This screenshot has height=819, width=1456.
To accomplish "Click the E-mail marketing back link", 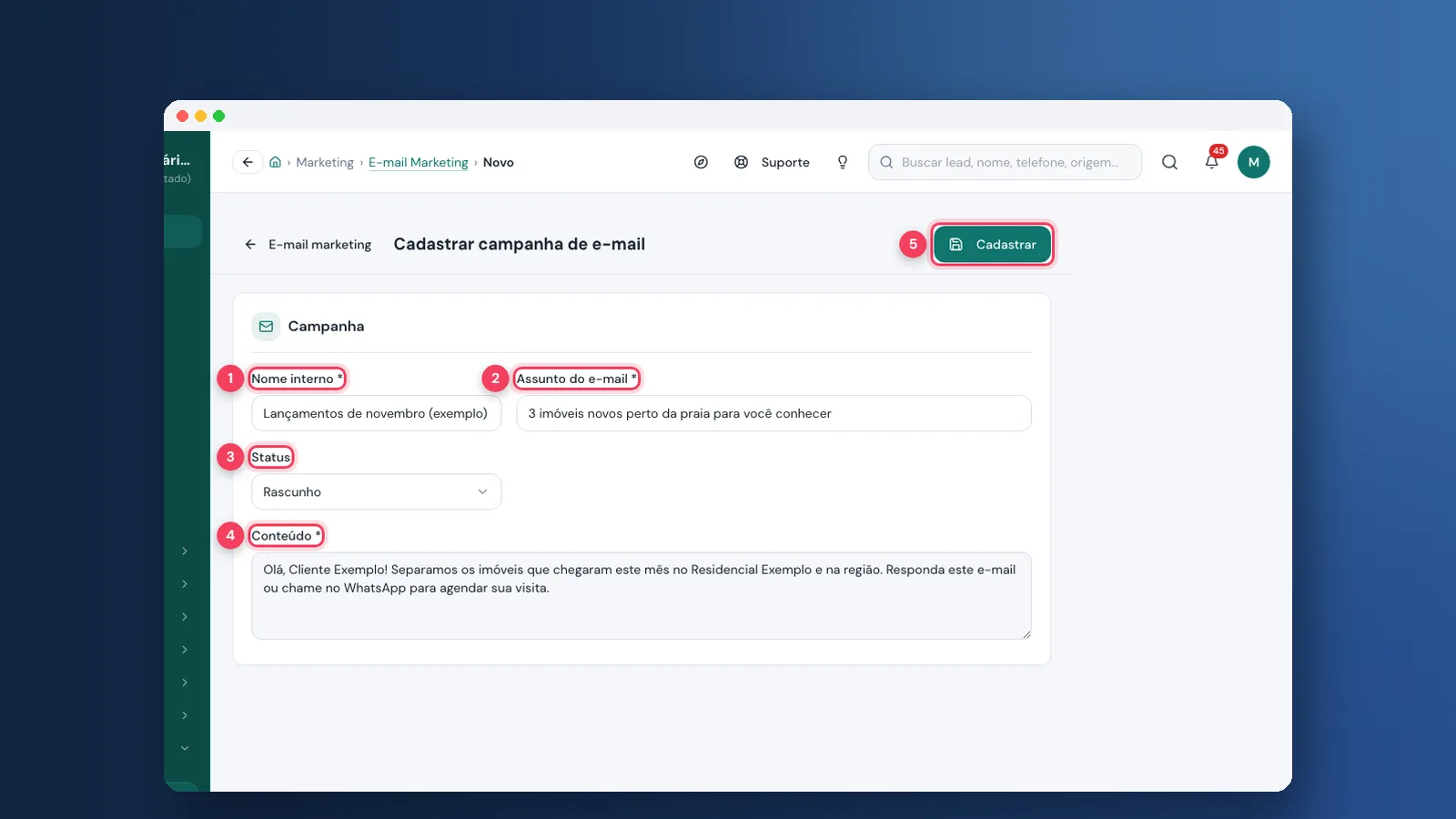I will [320, 244].
